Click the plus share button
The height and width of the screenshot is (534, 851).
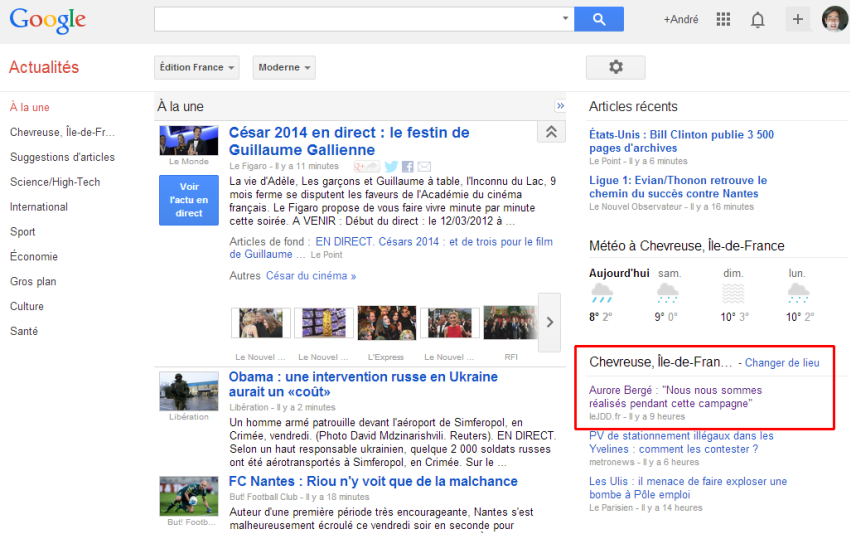coord(797,20)
